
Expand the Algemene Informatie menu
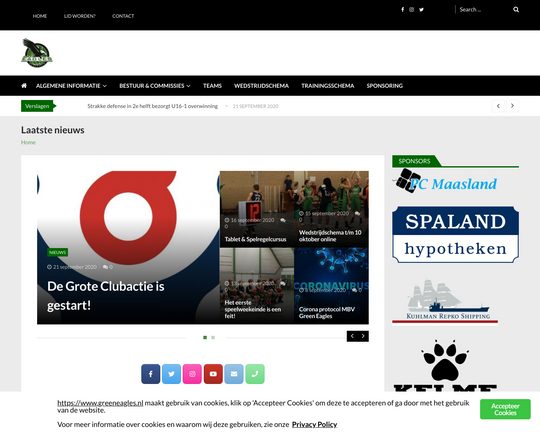click(71, 85)
